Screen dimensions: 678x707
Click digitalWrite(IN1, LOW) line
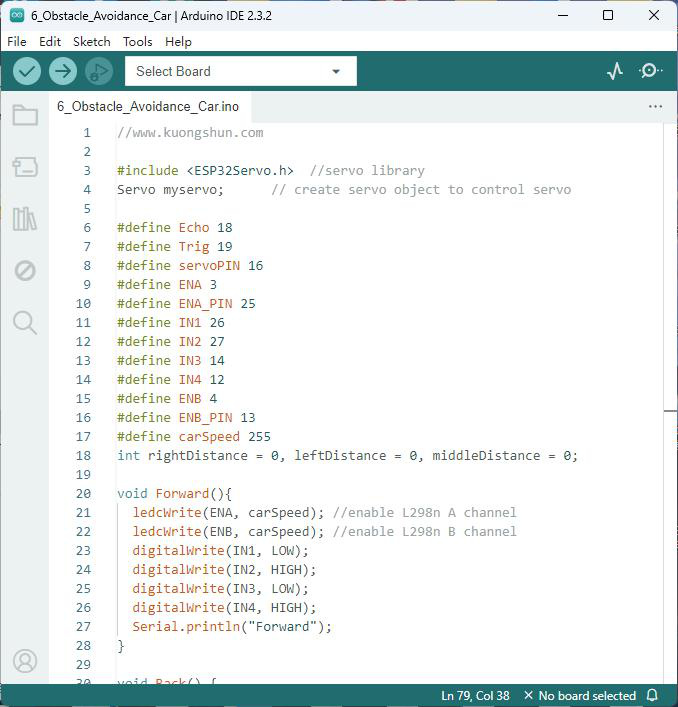(x=220, y=551)
